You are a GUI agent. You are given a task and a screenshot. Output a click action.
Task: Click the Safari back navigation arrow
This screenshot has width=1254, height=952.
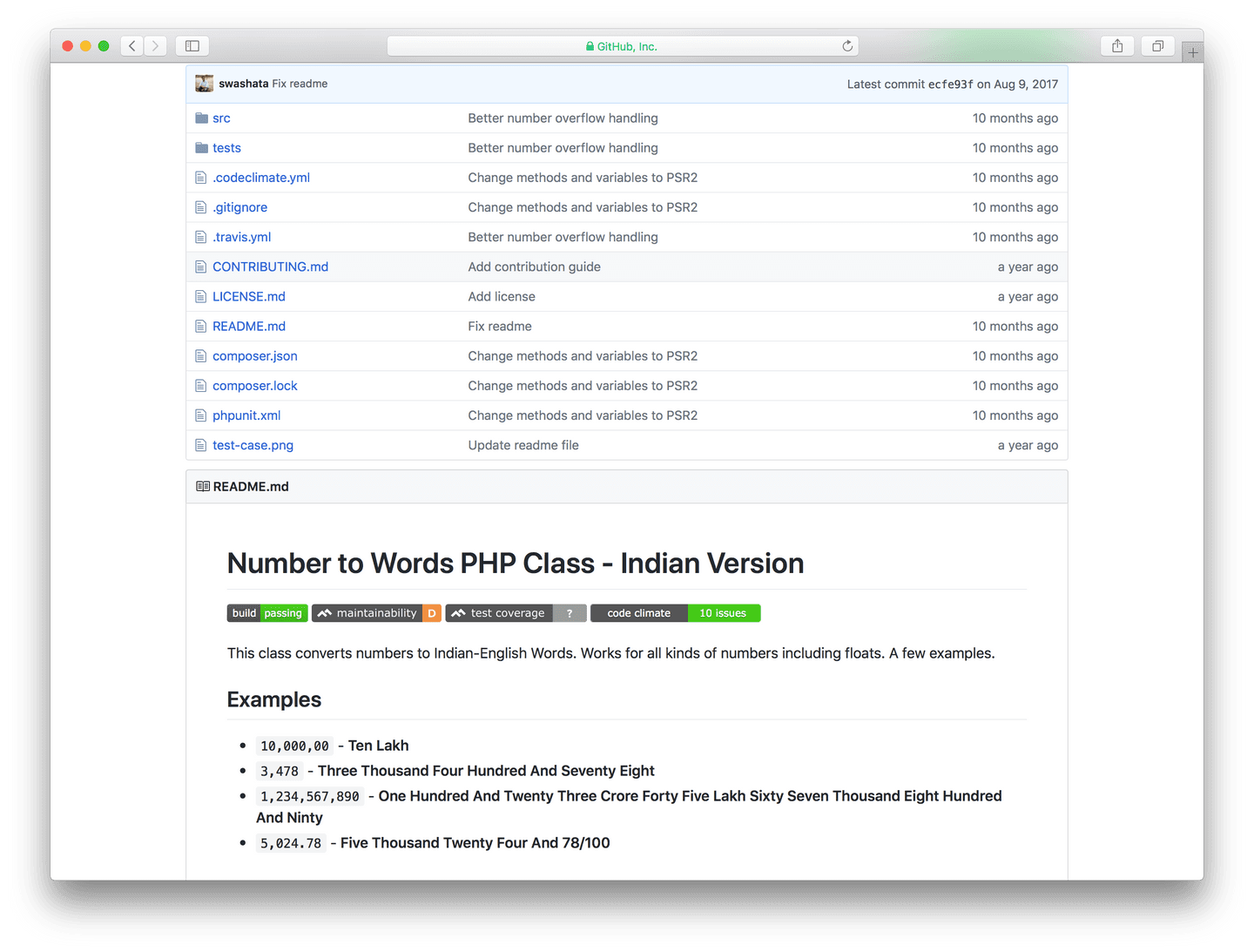[x=132, y=46]
